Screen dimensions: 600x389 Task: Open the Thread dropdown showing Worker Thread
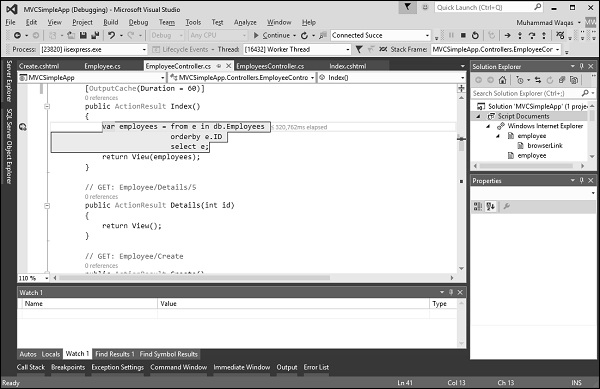[347, 49]
